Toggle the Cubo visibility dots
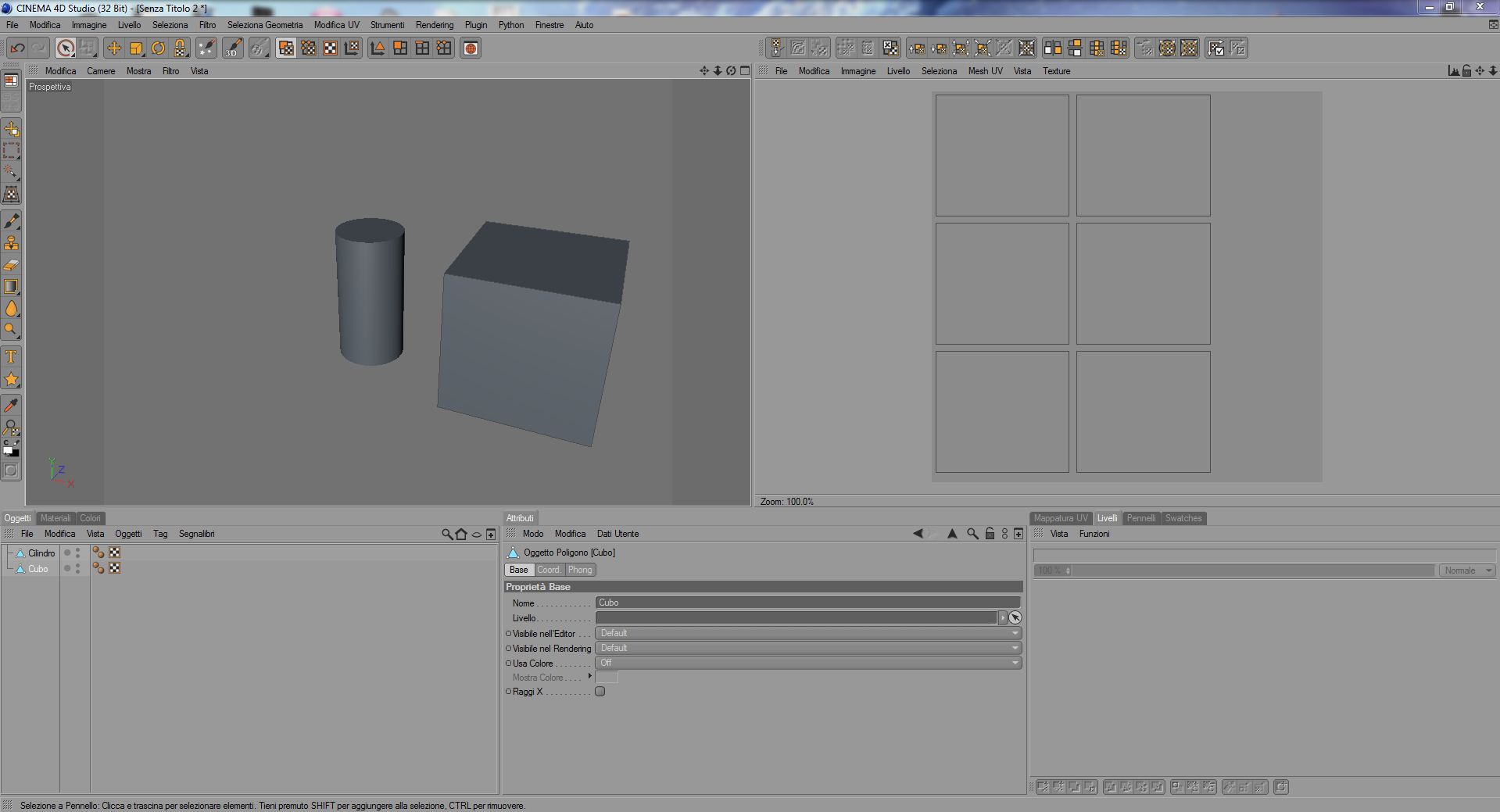 77,569
